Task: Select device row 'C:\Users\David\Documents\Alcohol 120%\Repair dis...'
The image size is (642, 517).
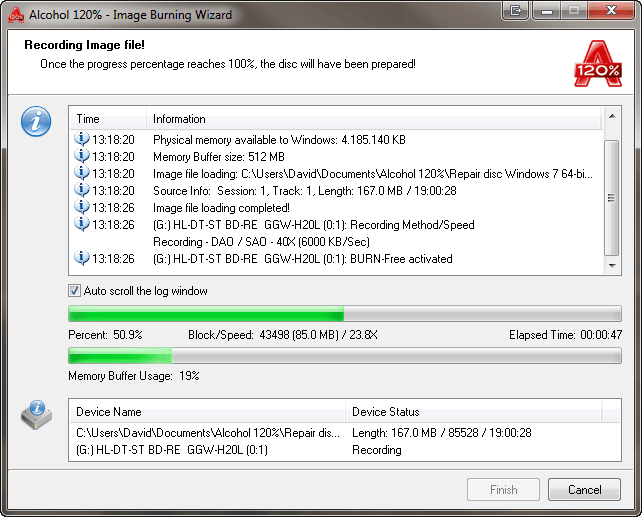Action: 208,433
